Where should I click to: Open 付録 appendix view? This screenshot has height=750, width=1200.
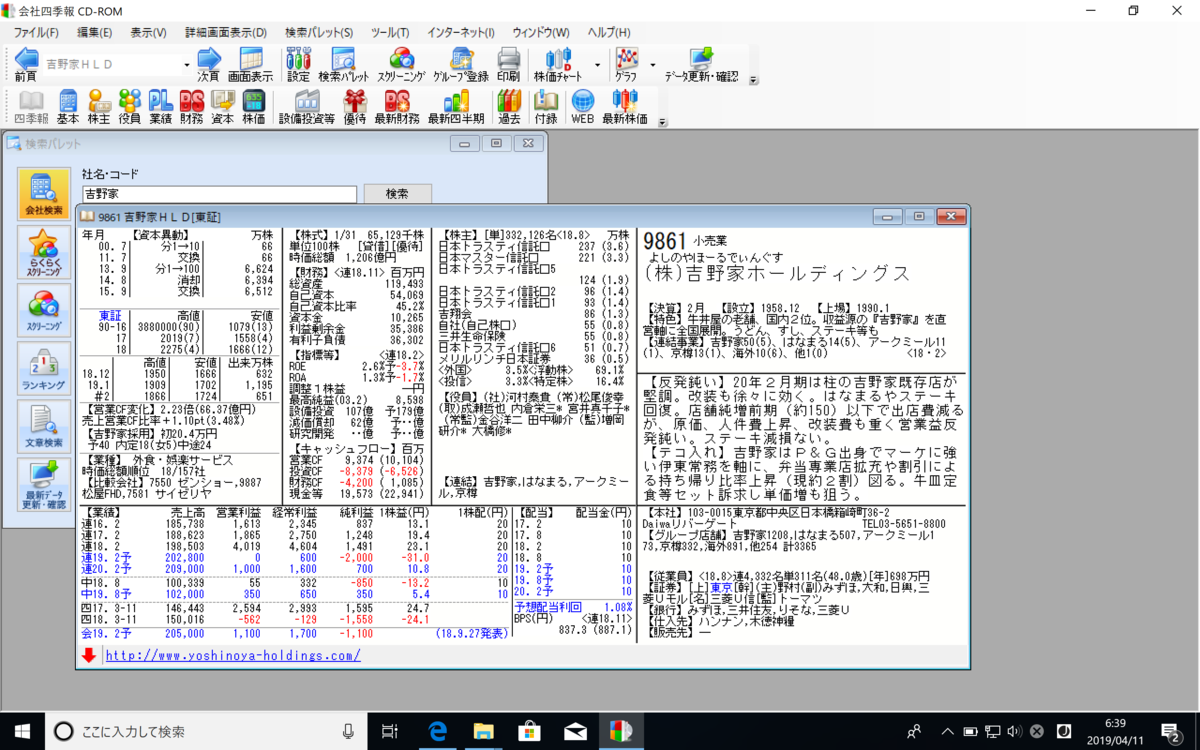pyautogui.click(x=546, y=107)
